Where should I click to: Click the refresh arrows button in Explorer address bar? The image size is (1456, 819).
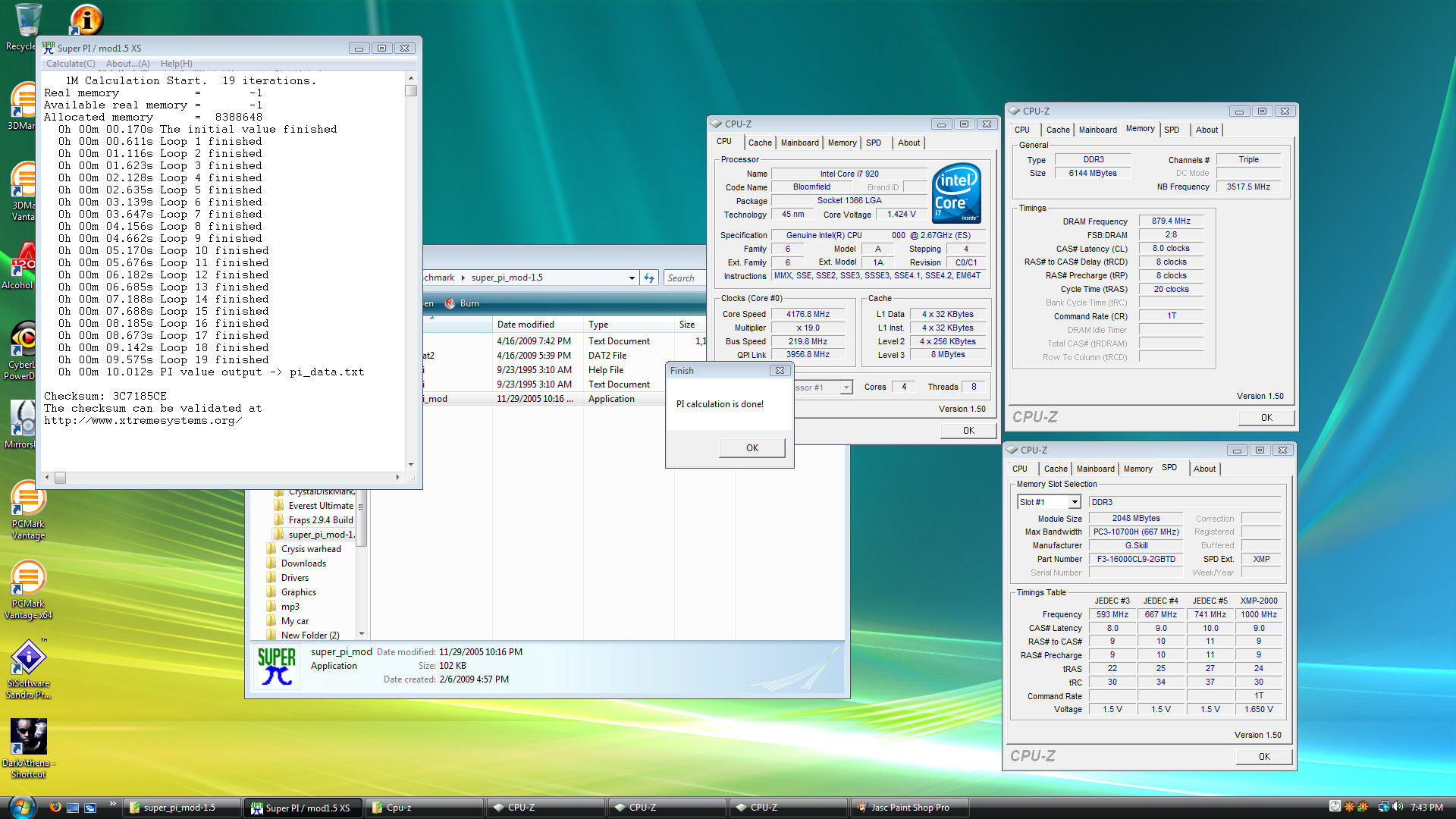click(649, 278)
